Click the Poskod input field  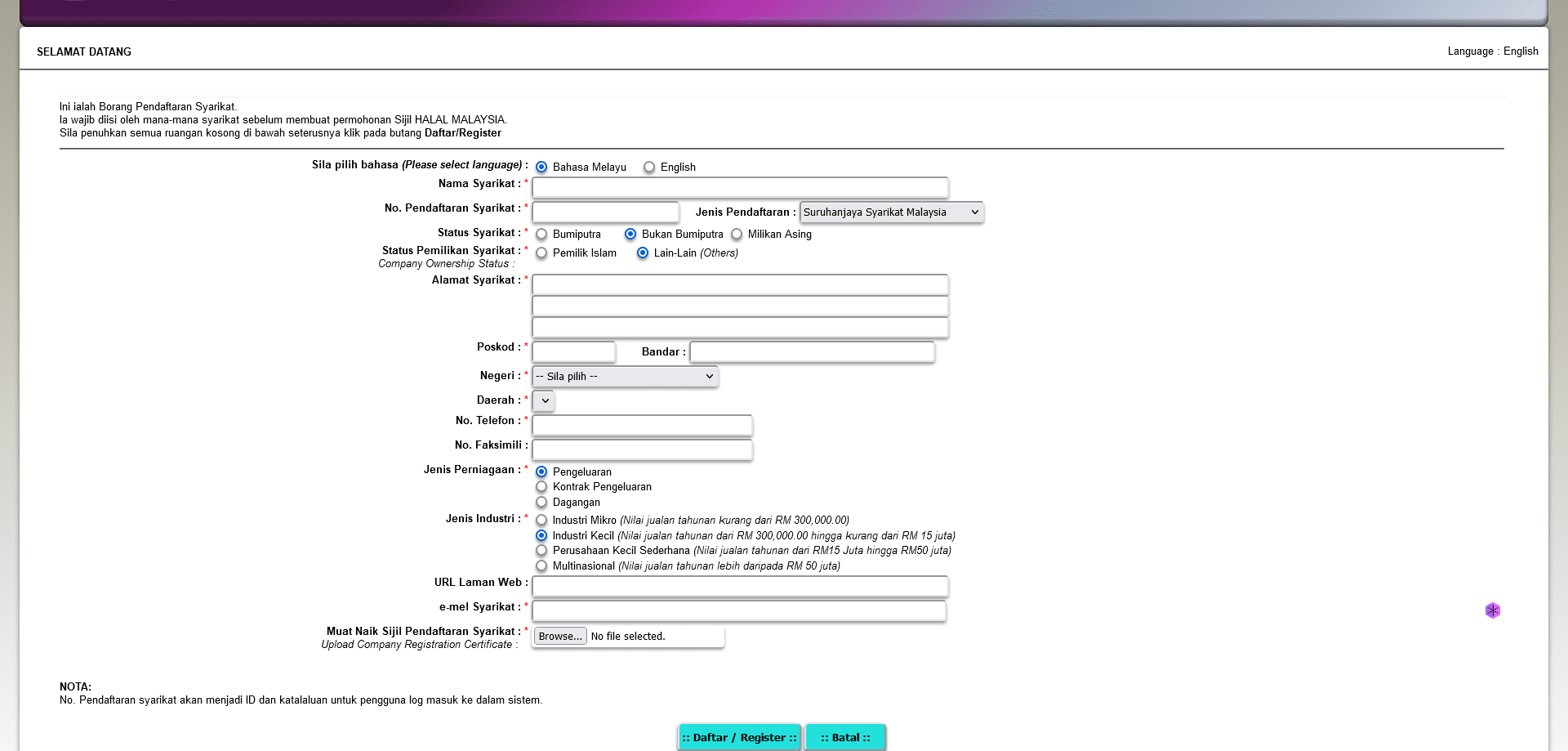pyautogui.click(x=573, y=352)
